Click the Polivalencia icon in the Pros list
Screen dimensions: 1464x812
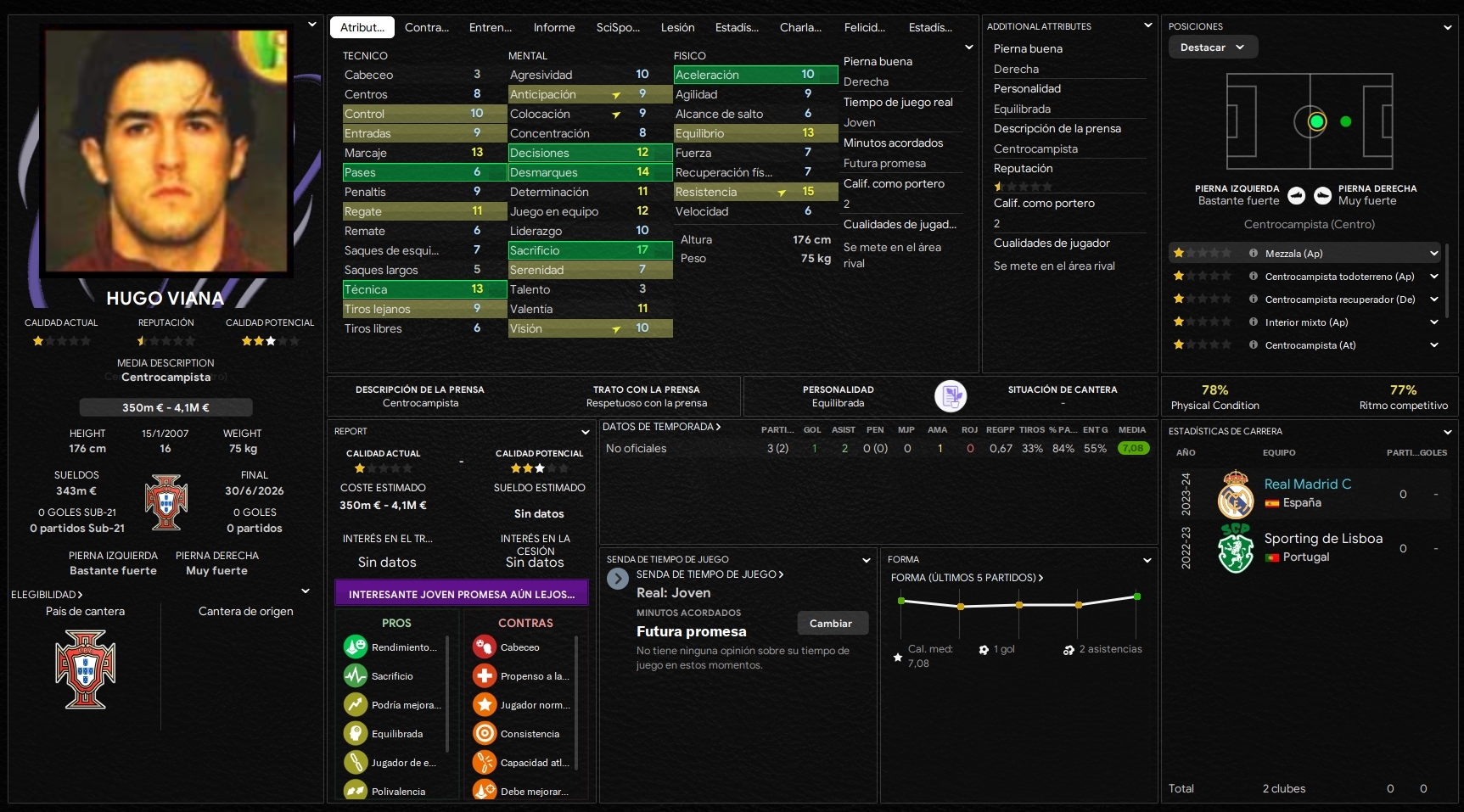355,791
